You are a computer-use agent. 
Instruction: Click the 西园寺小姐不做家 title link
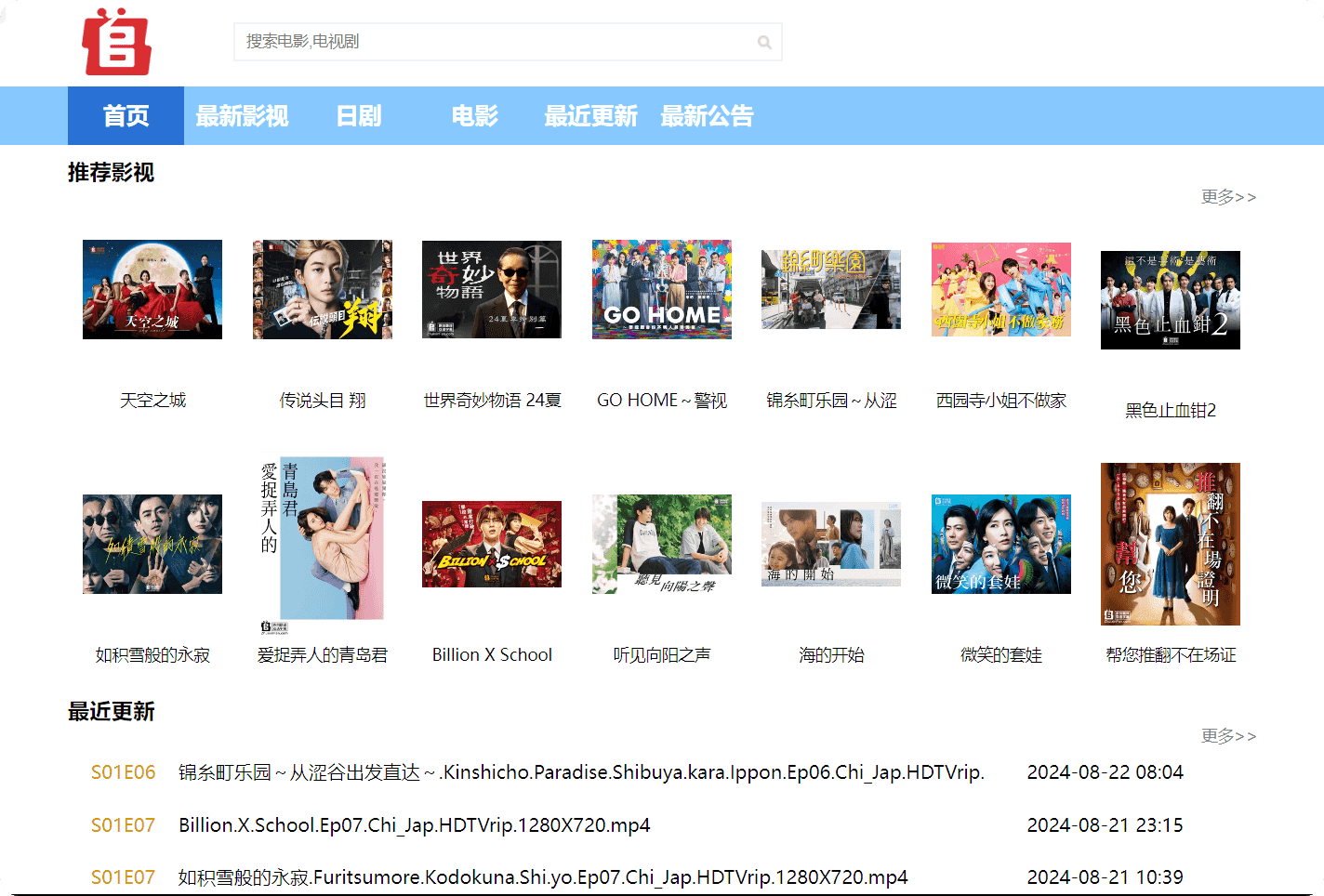pyautogui.click(x=1001, y=400)
